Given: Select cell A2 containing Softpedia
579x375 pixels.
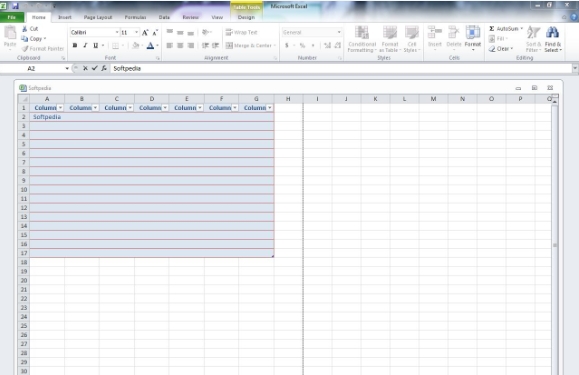Looking at the screenshot, I should coord(47,117).
